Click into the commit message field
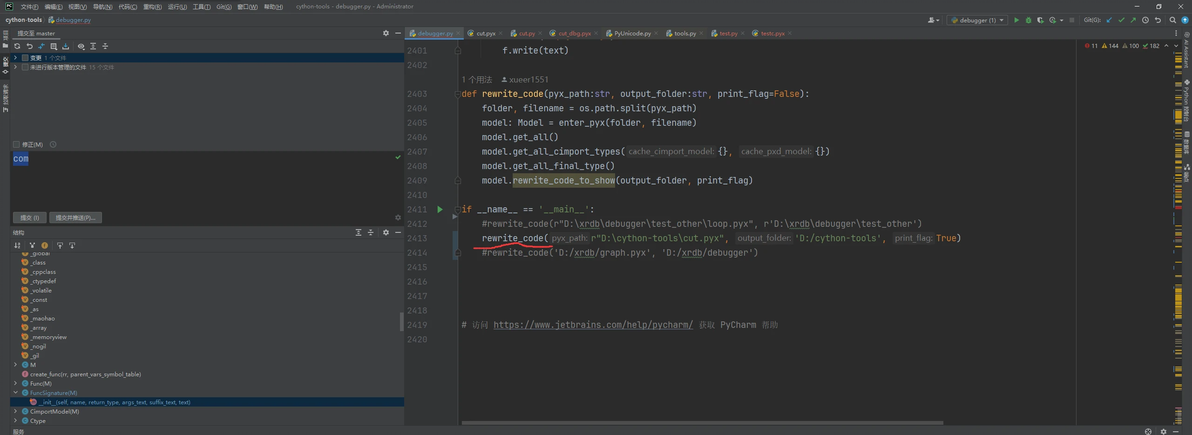The height and width of the screenshot is (435, 1192). (207, 179)
